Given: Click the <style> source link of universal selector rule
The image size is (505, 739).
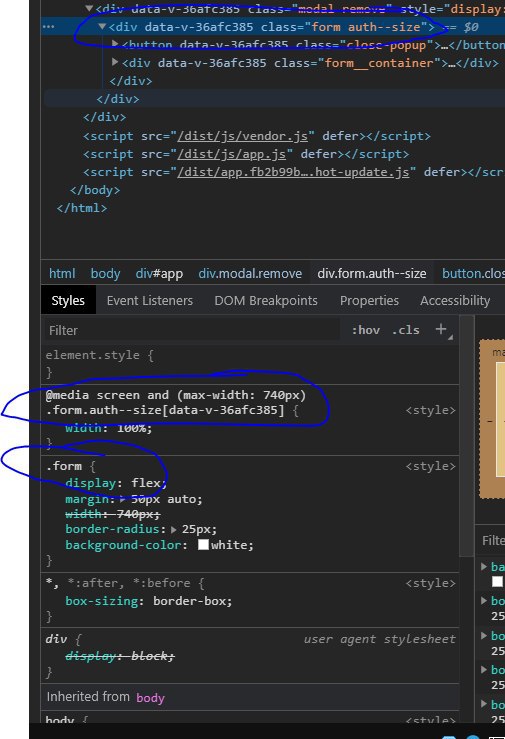Looking at the screenshot, I should (431, 583).
